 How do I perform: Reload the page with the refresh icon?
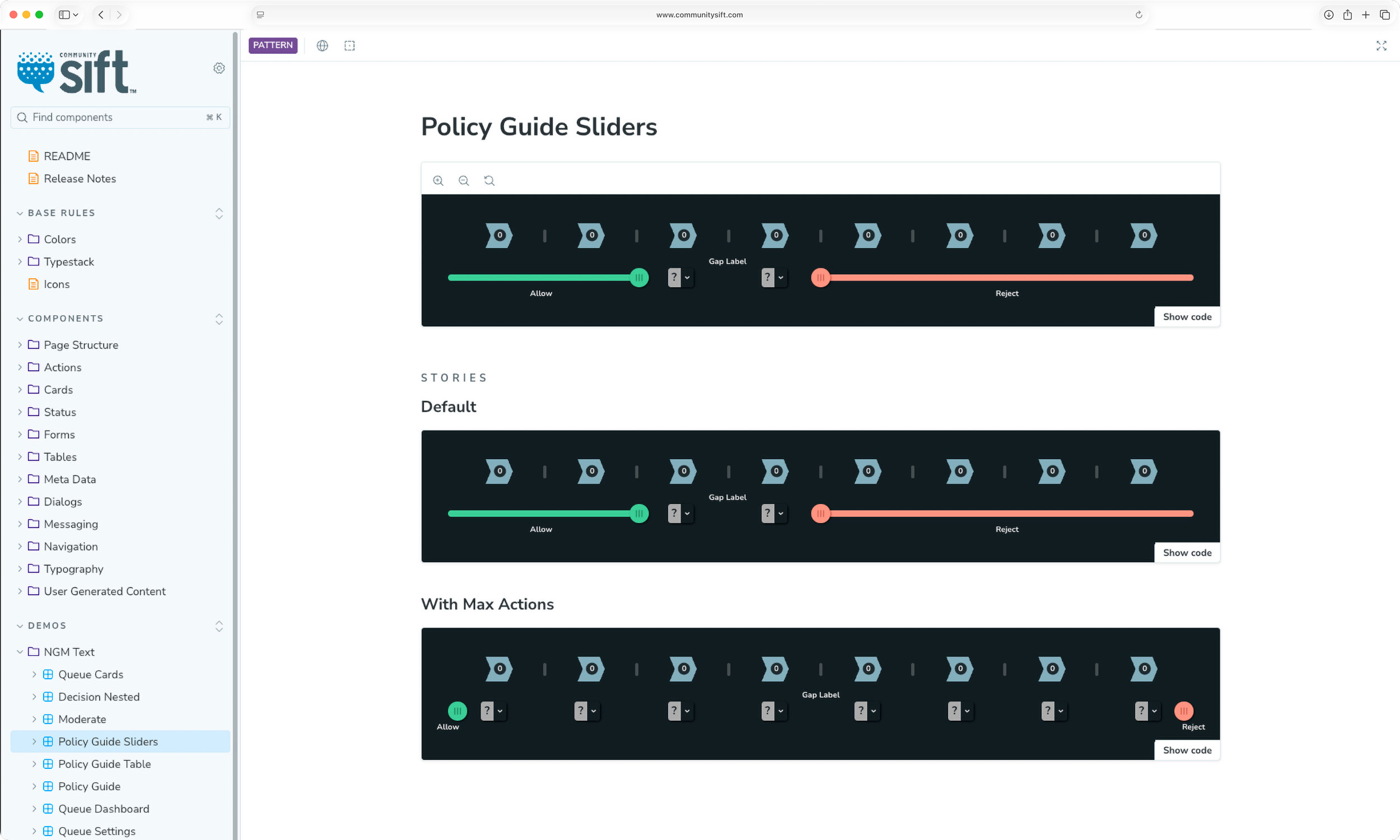pos(1138,15)
